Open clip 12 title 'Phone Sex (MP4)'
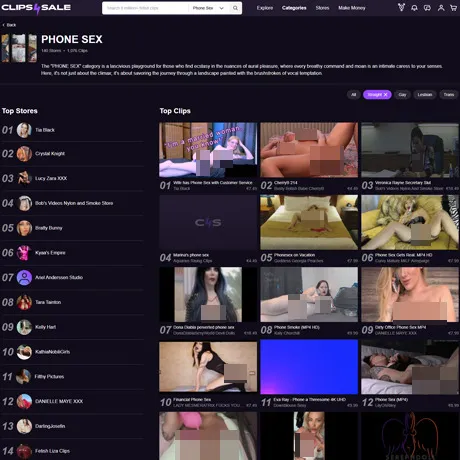The height and width of the screenshot is (460, 460). point(391,399)
